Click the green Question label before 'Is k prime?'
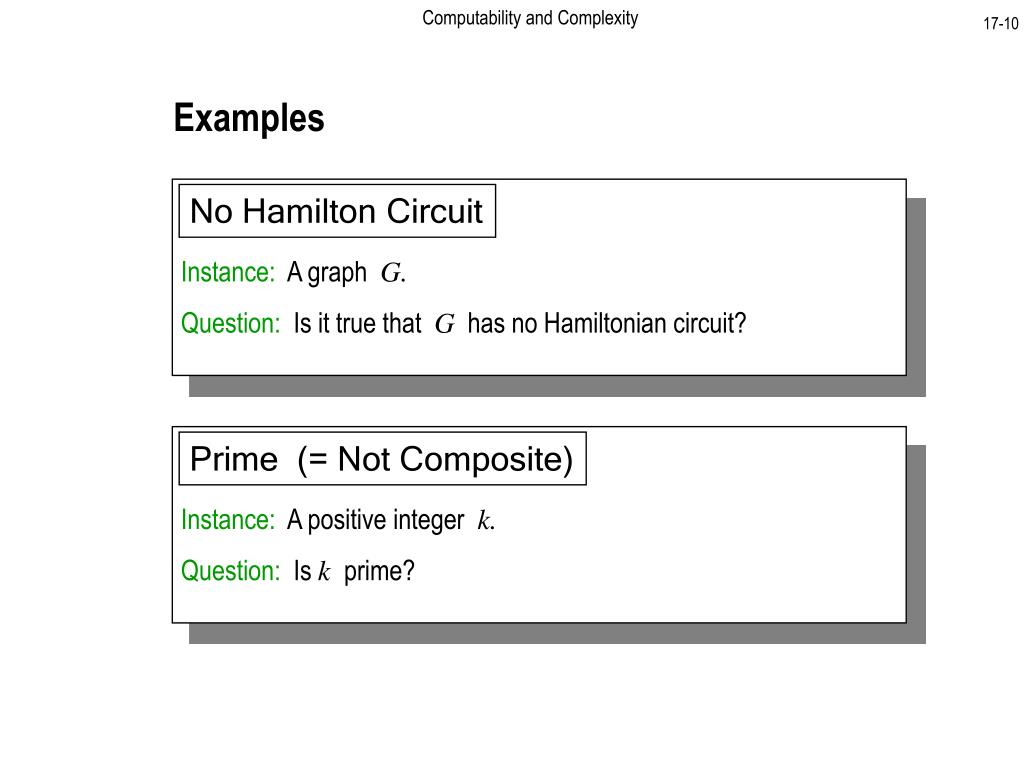 click(x=231, y=571)
